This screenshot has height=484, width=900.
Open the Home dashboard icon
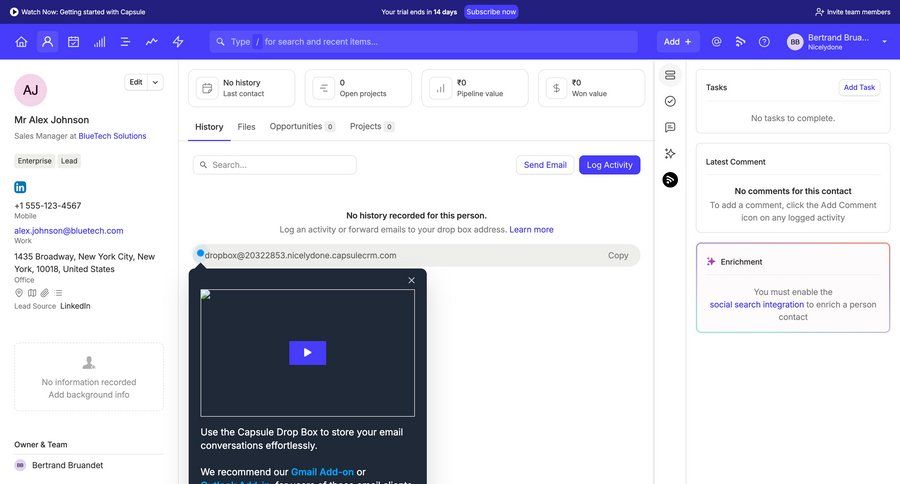tap(21, 42)
